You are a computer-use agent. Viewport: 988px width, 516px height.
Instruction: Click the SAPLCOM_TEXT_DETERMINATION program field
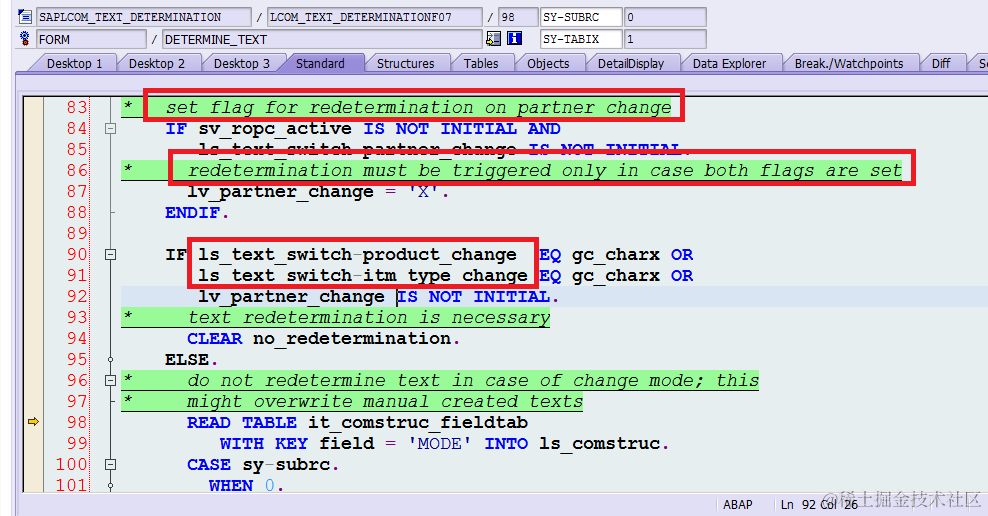tap(144, 17)
